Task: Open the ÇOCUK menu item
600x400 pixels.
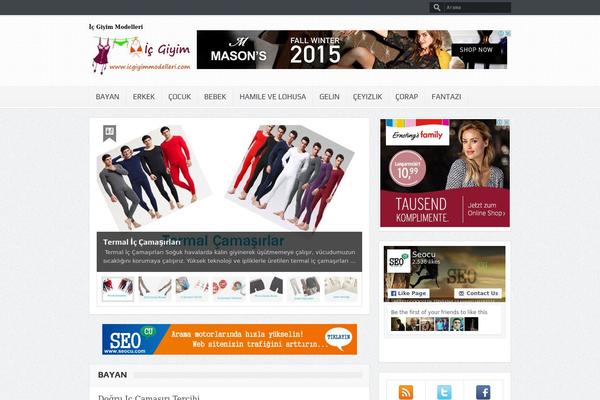Action: 179,97
